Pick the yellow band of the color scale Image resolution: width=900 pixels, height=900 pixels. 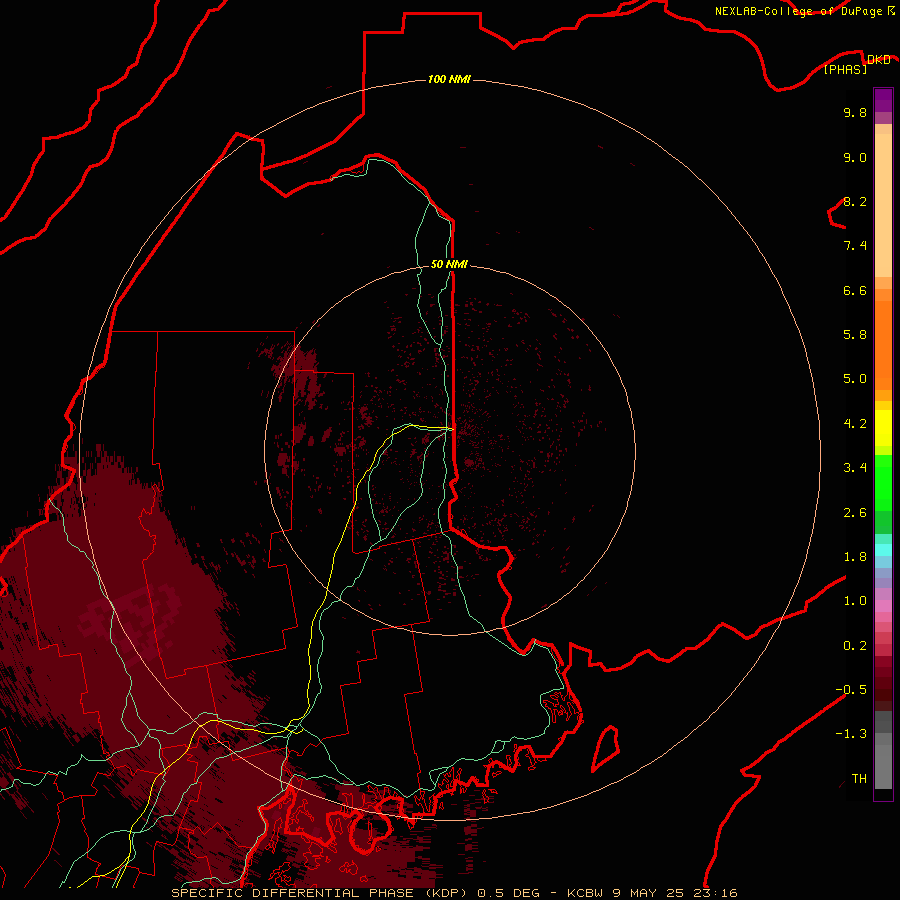pyautogui.click(x=883, y=428)
